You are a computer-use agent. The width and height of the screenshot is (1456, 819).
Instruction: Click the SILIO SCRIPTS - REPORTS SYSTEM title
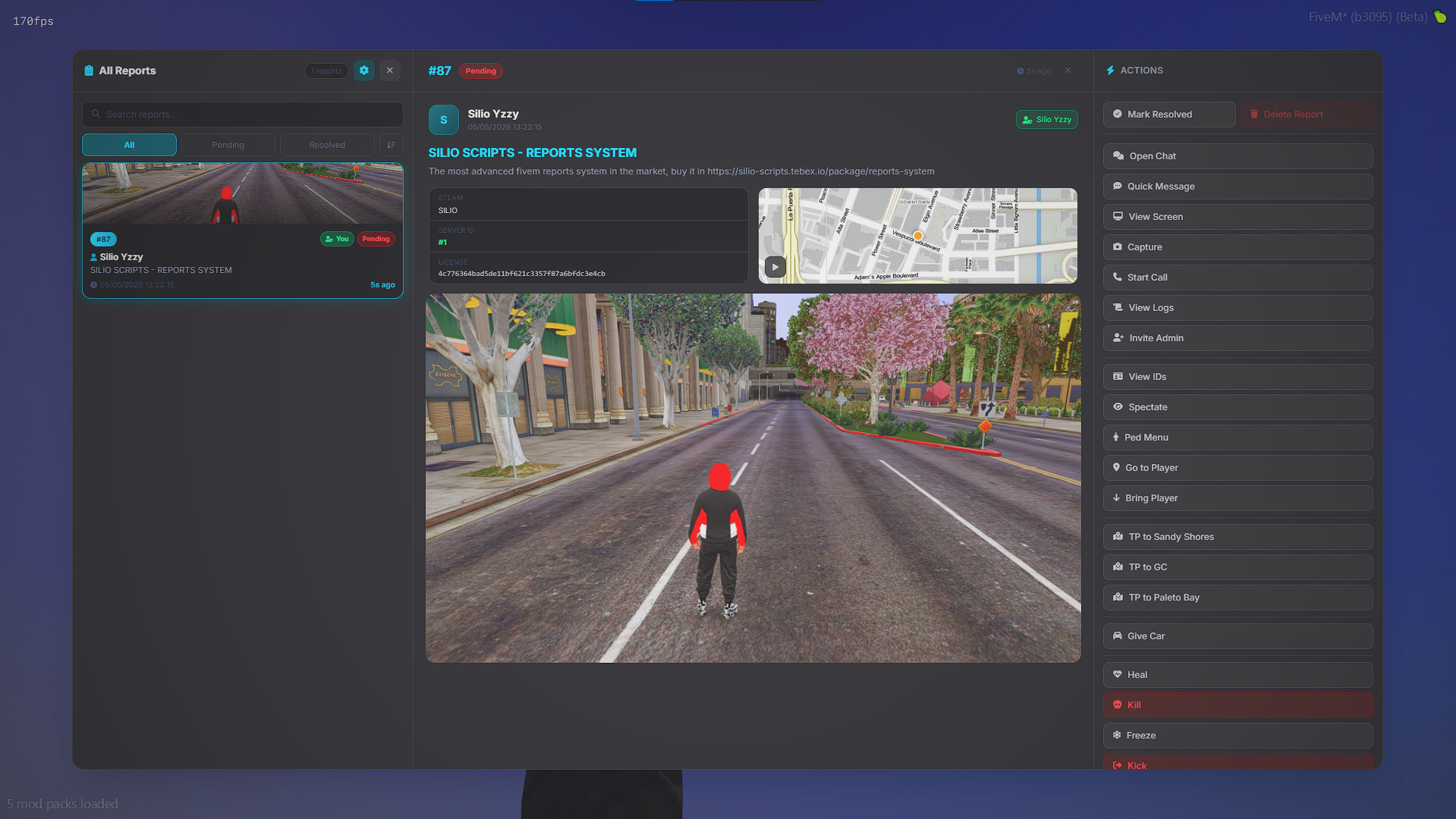click(x=533, y=152)
